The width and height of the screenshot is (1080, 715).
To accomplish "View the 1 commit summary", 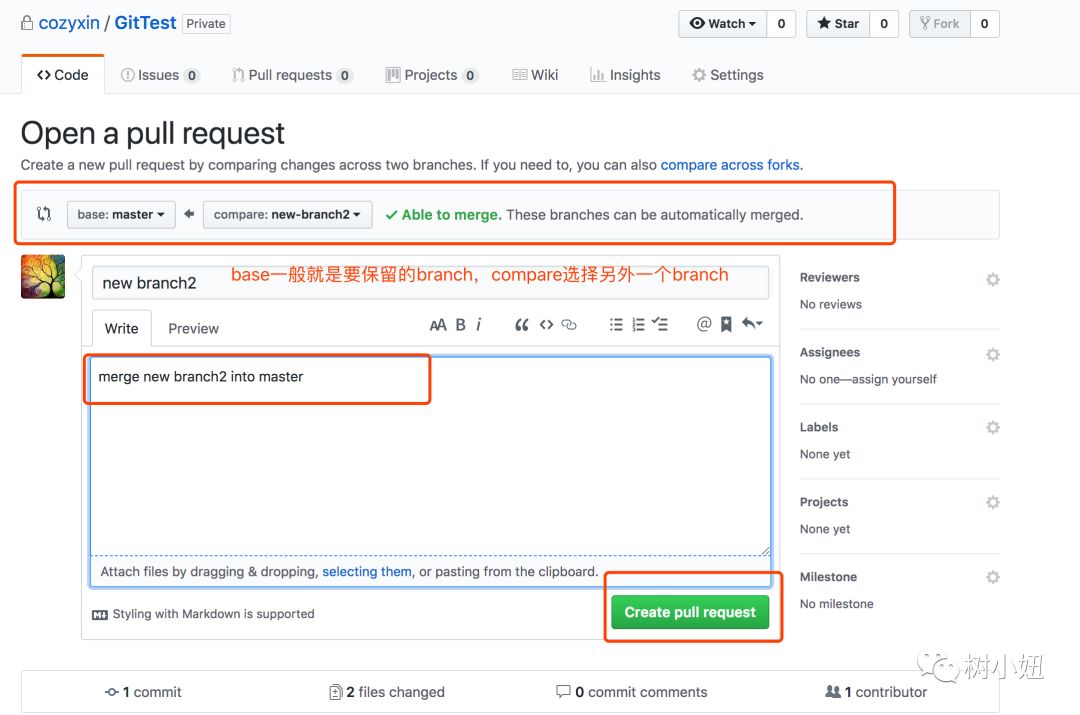I will (143, 692).
